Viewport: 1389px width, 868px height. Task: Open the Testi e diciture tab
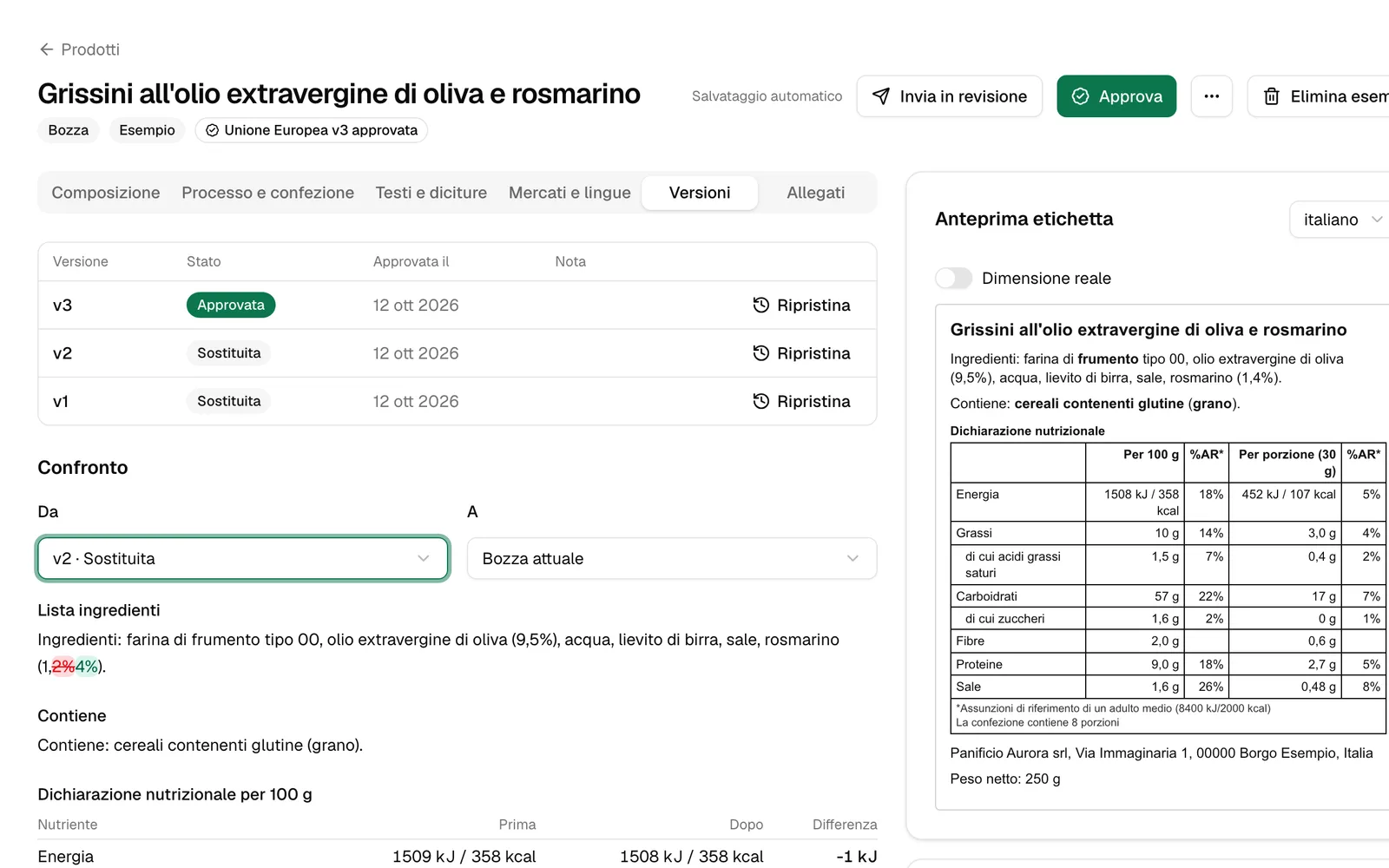(431, 193)
